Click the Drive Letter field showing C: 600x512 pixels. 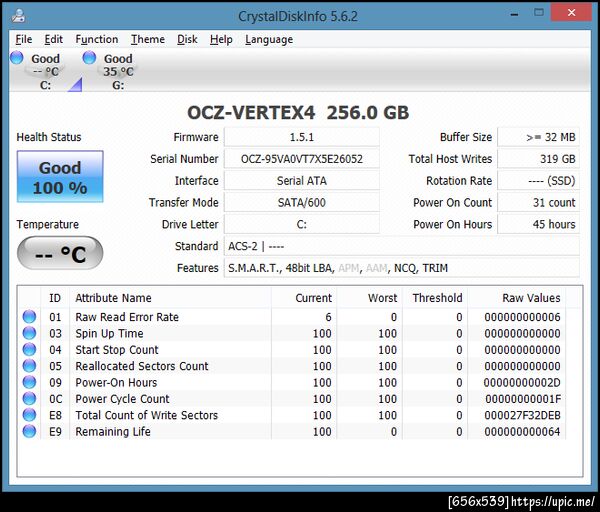click(302, 224)
